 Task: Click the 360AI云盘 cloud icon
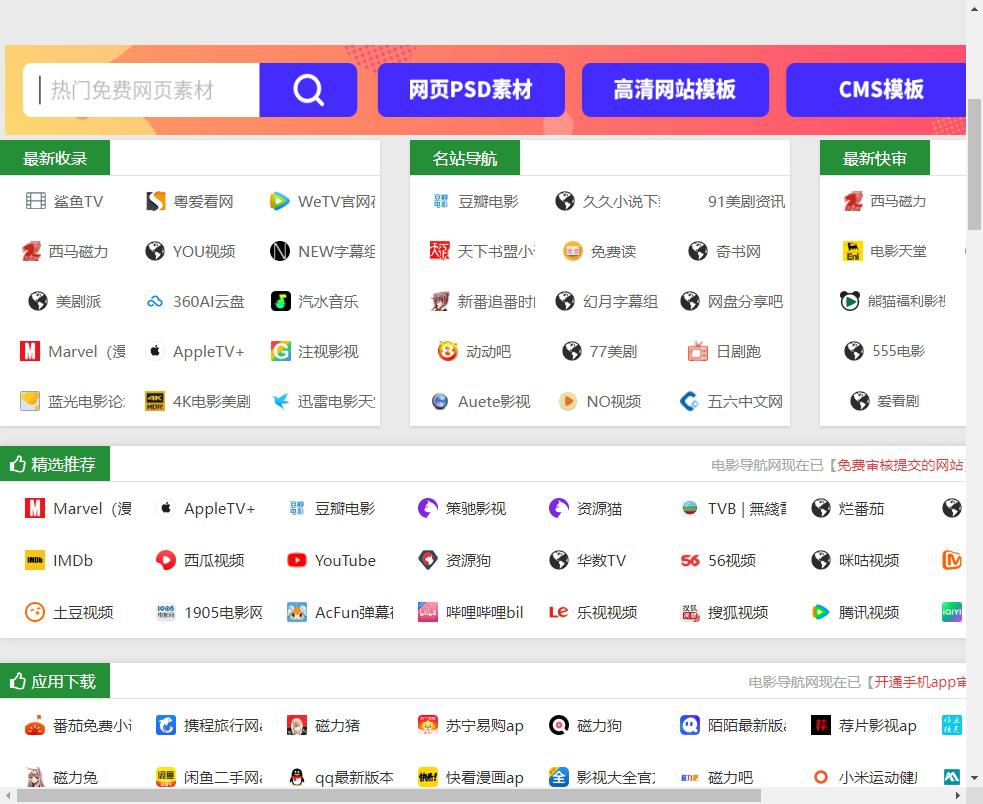[155, 302]
